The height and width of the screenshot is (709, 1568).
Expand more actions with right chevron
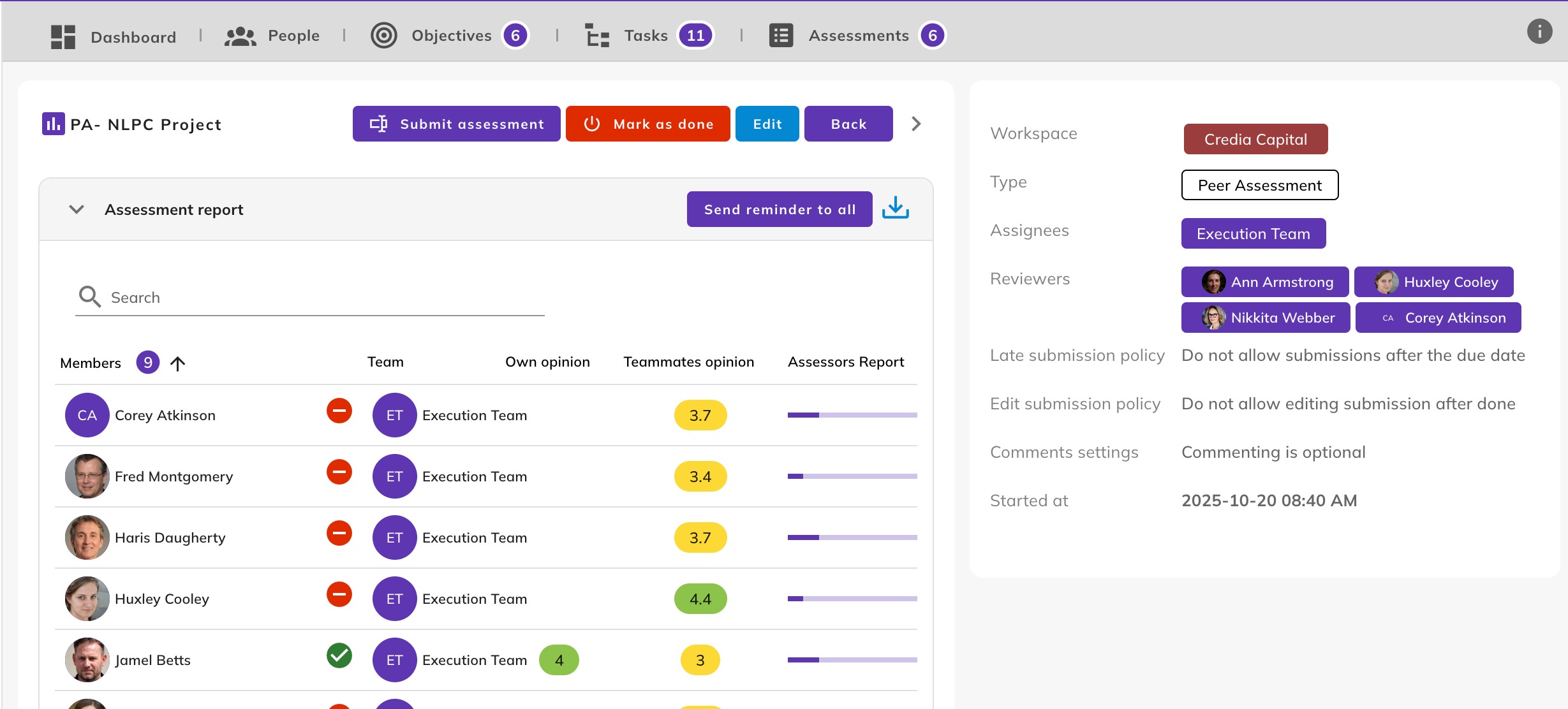click(916, 124)
